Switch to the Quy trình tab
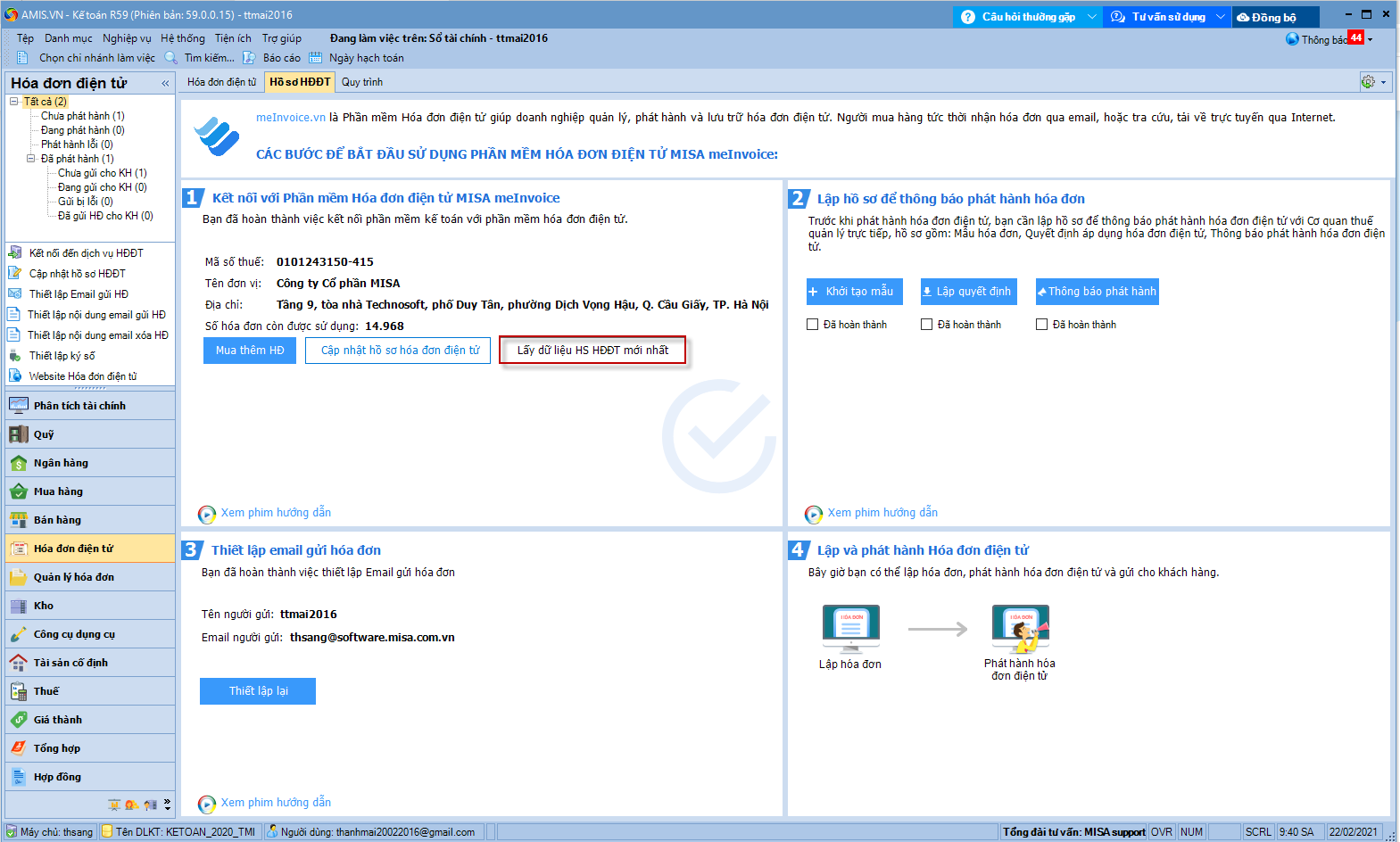 362,82
